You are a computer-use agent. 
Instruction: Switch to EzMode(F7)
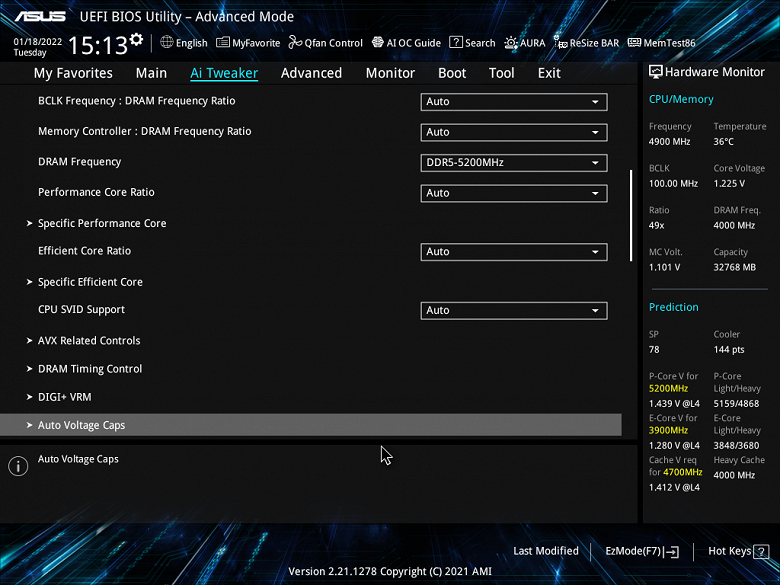[642, 551]
